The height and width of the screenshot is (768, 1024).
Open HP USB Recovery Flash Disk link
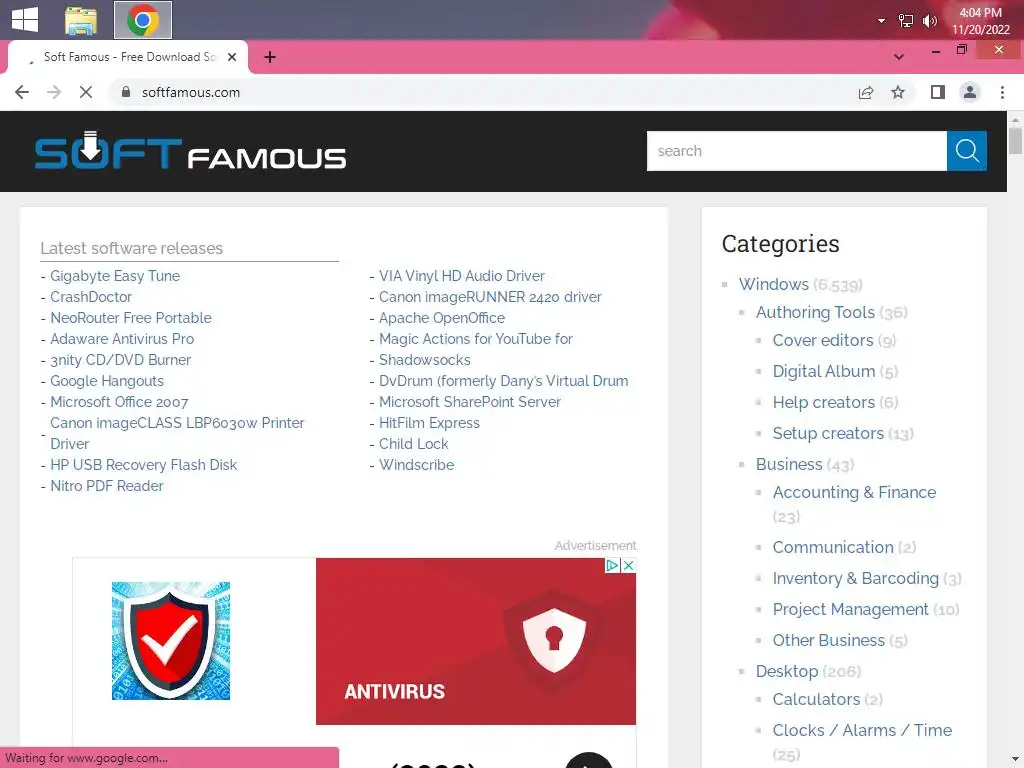144,464
